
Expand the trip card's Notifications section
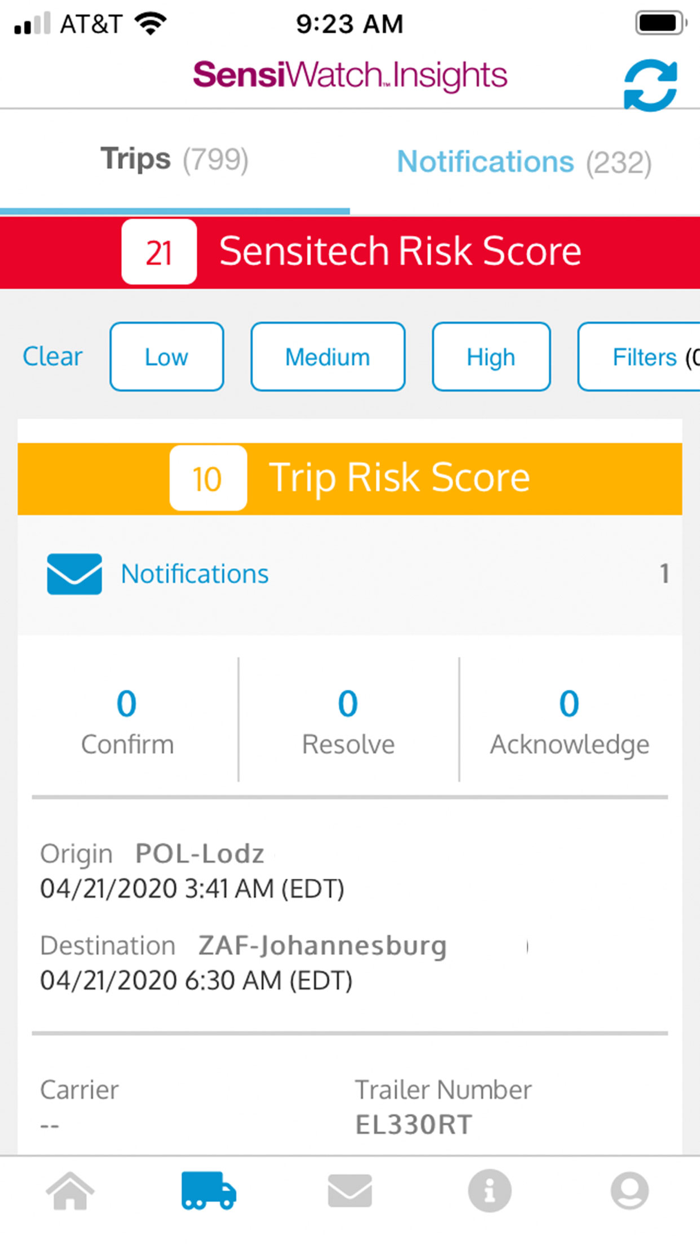pyautogui.click(x=195, y=573)
